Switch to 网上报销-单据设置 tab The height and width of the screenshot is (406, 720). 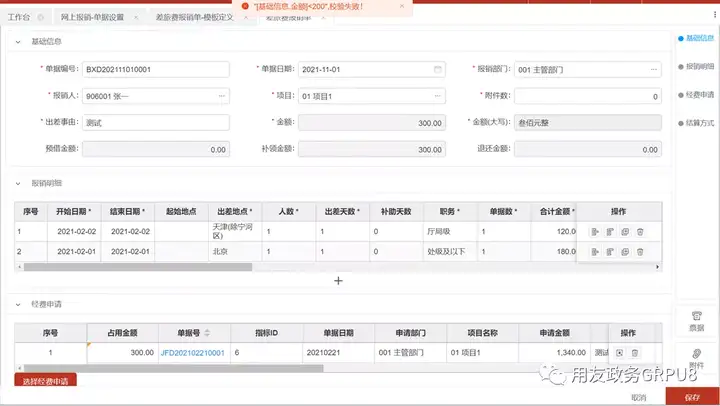pyautogui.click(x=92, y=17)
